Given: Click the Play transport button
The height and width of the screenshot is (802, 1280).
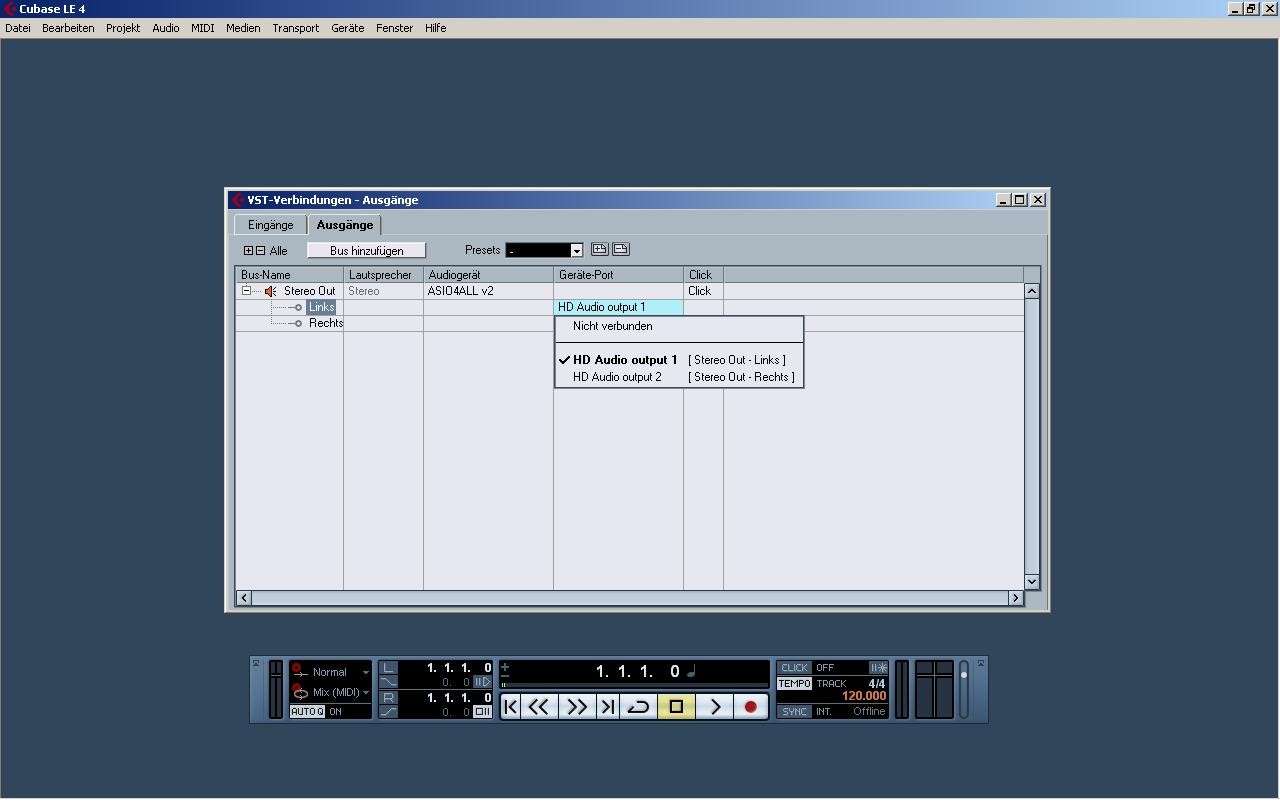Looking at the screenshot, I should click(x=714, y=707).
